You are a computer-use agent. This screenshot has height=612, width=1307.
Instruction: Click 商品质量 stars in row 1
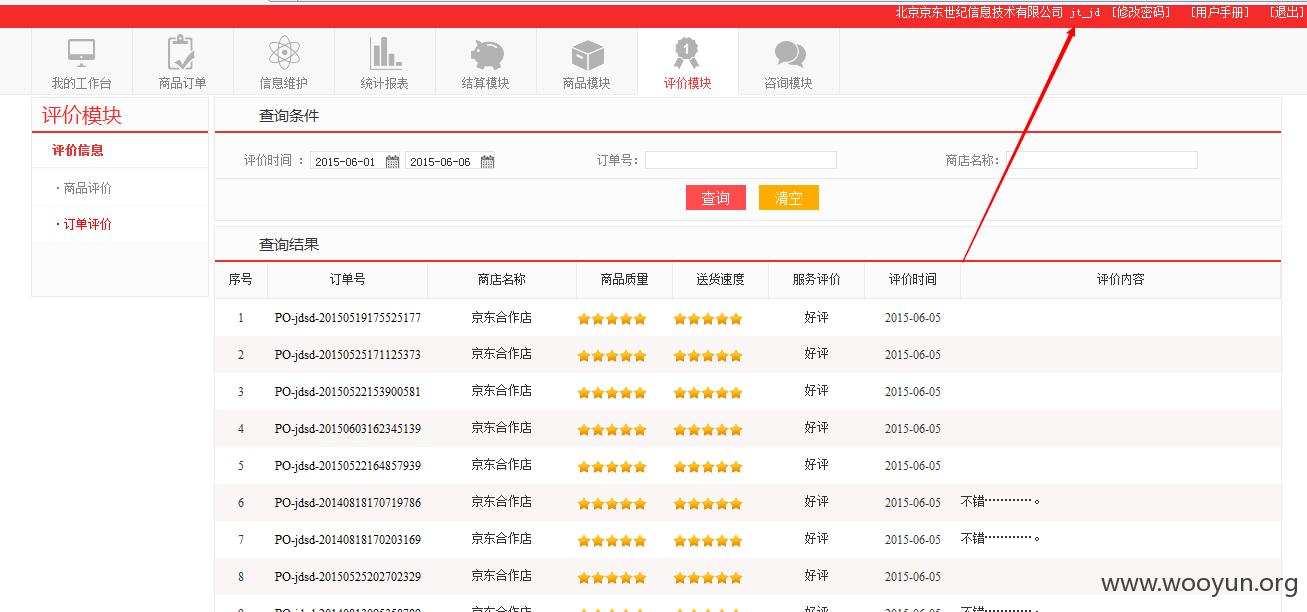[x=612, y=319]
